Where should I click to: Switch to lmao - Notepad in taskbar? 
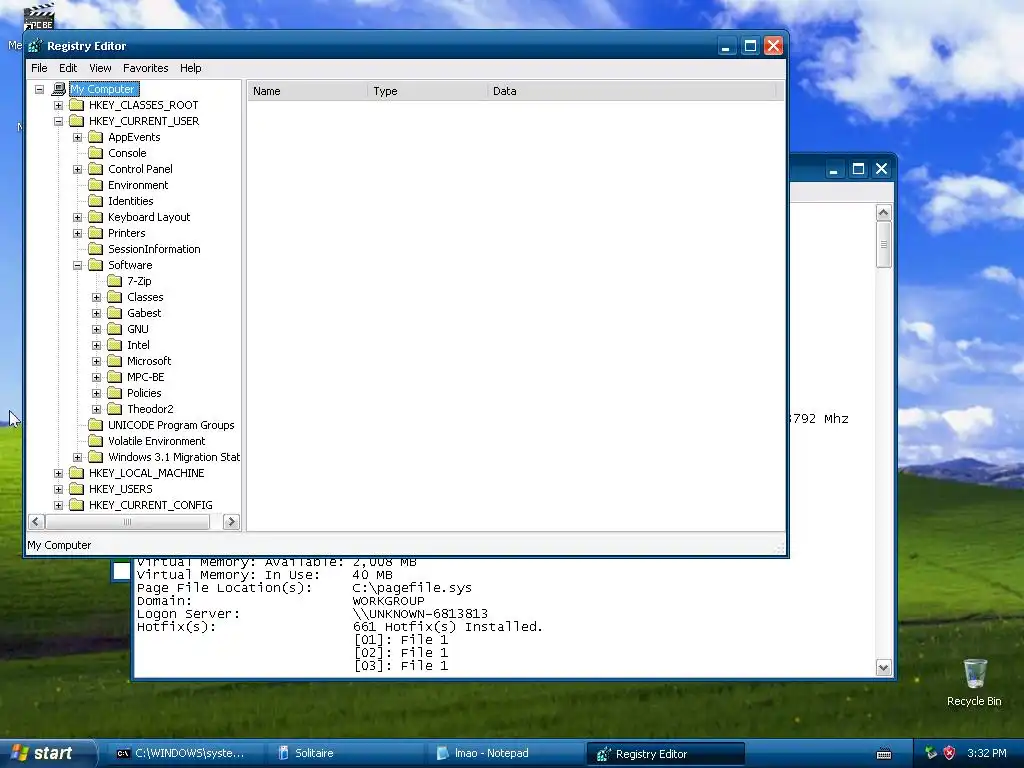(x=505, y=753)
